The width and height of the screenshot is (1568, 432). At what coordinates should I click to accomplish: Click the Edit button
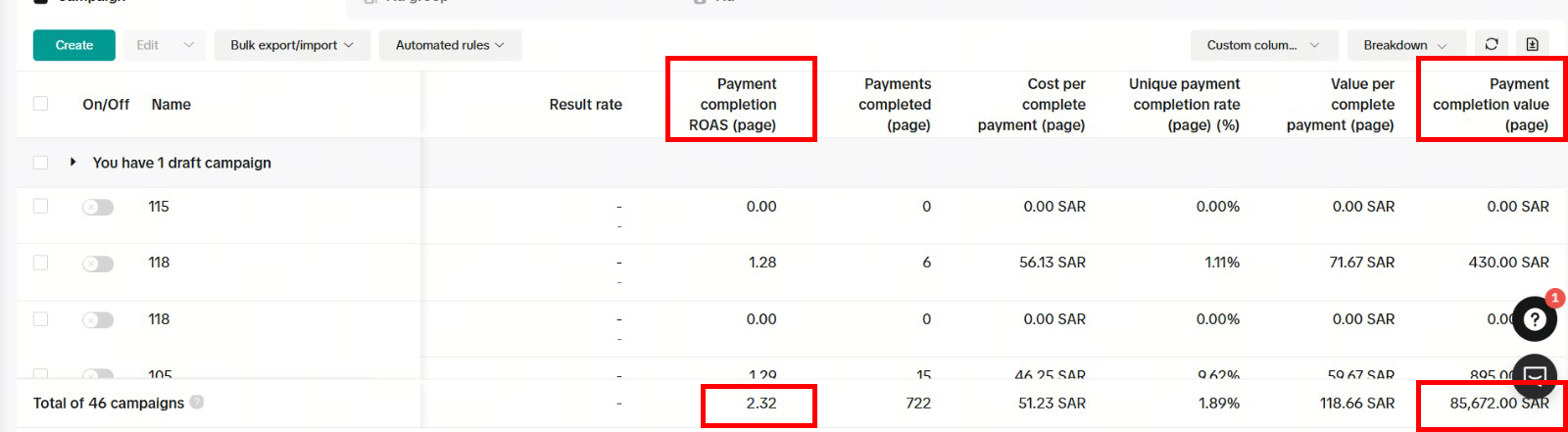click(148, 45)
